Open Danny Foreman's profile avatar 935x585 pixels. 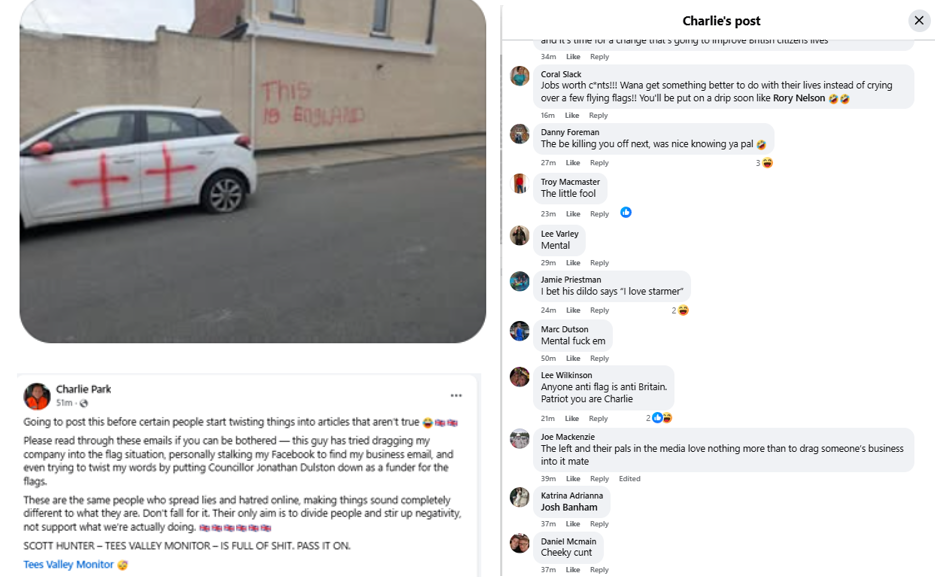point(520,134)
